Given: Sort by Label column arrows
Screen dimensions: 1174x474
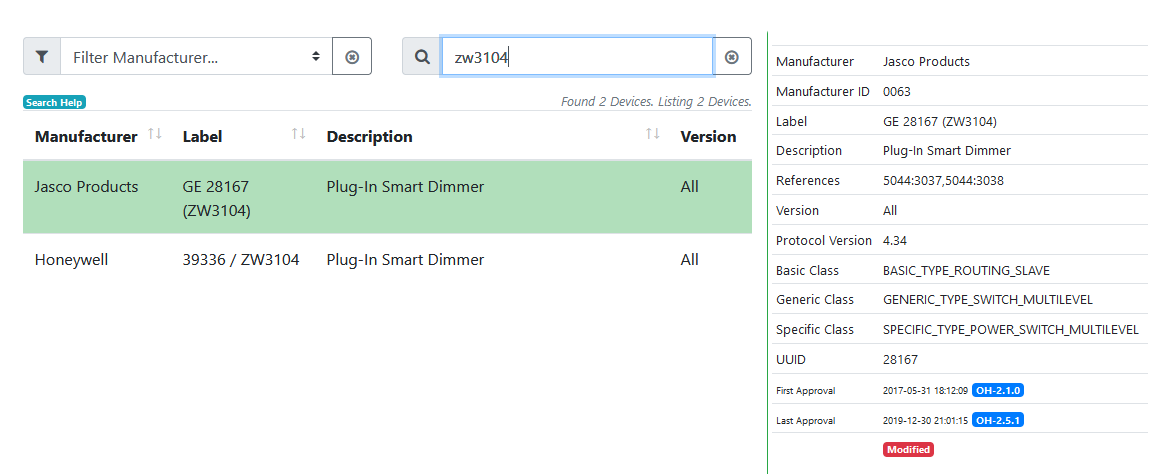Looking at the screenshot, I should (298, 134).
